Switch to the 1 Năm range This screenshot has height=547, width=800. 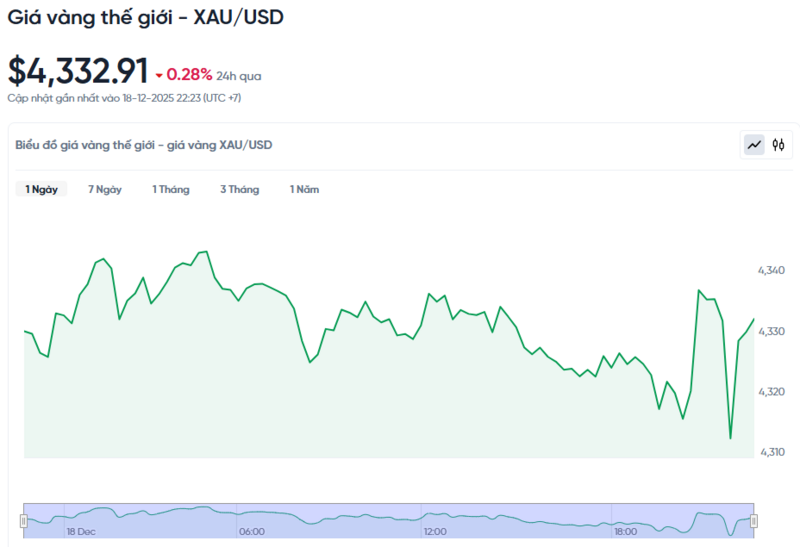tap(305, 189)
